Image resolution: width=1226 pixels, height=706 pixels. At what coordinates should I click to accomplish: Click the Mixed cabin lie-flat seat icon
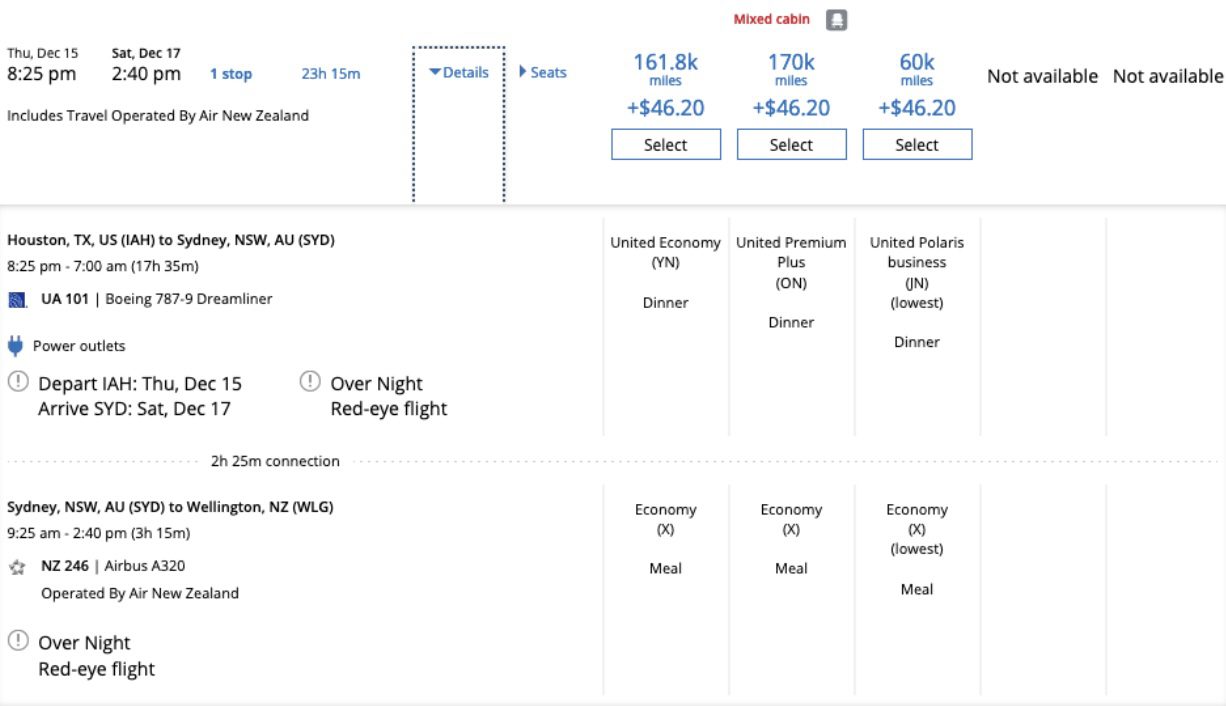click(836, 19)
